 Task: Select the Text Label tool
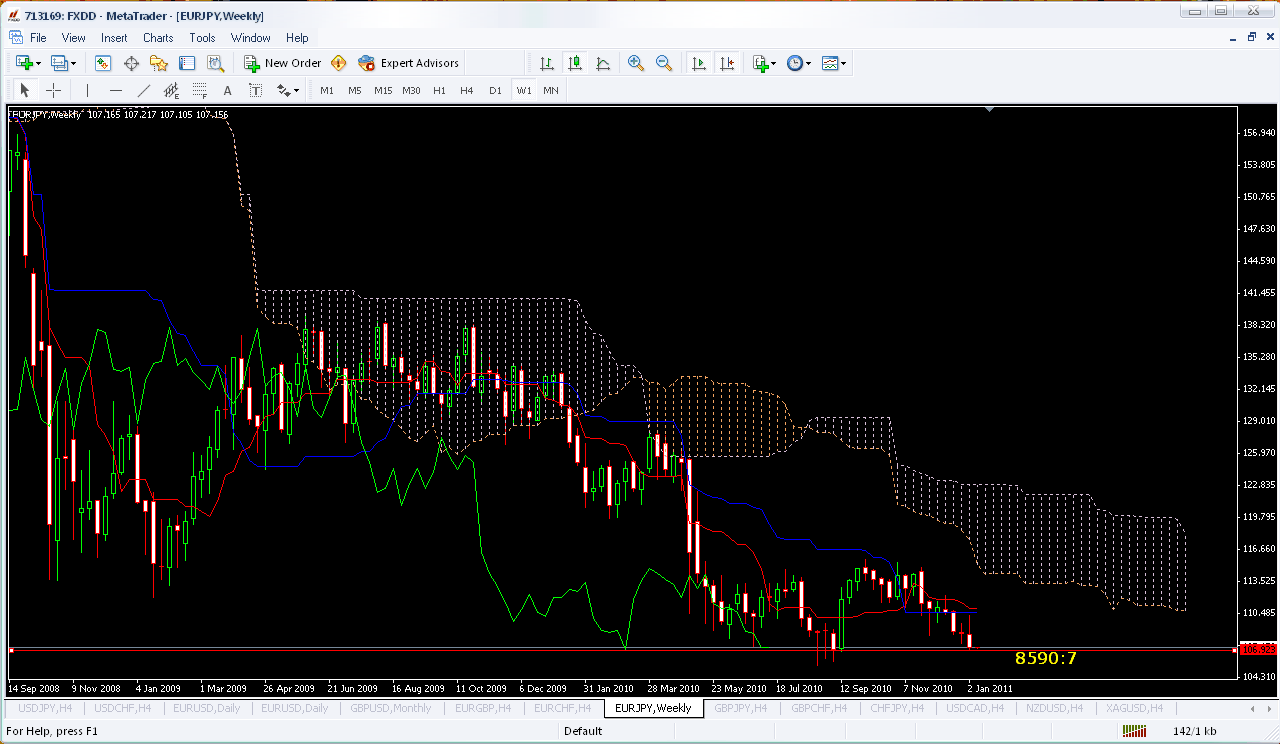click(x=256, y=90)
